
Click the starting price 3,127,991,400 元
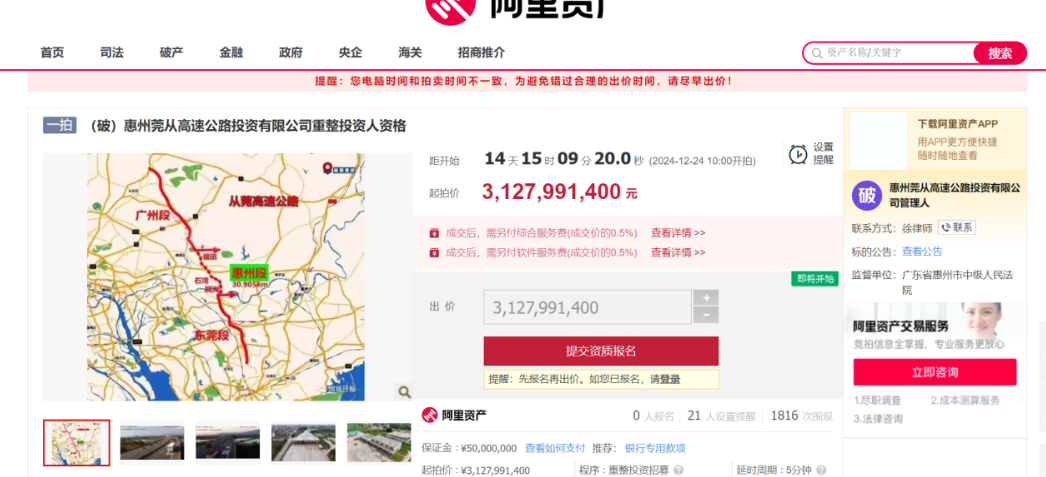(x=560, y=192)
